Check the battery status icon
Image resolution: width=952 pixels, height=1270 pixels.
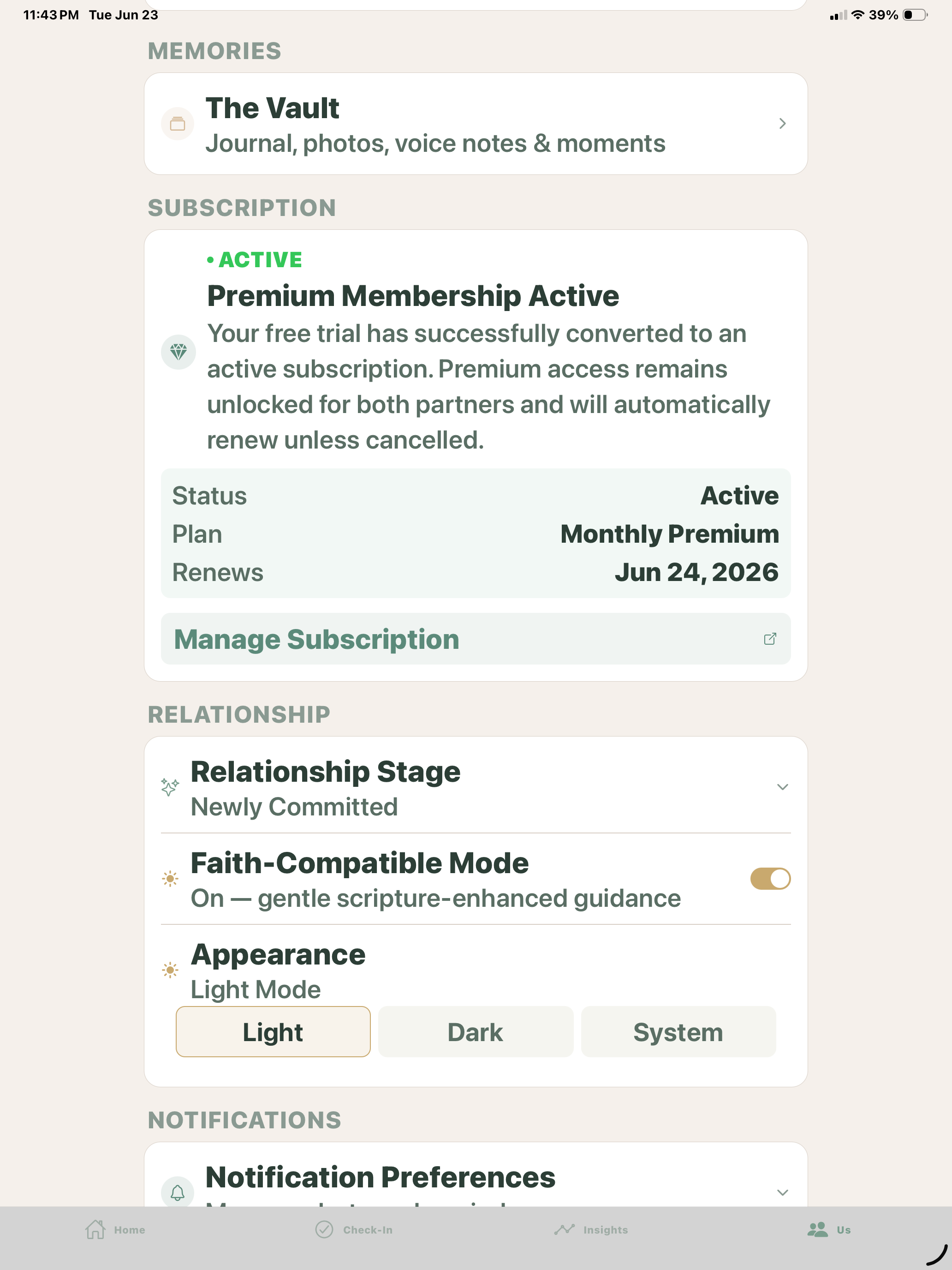[915, 15]
